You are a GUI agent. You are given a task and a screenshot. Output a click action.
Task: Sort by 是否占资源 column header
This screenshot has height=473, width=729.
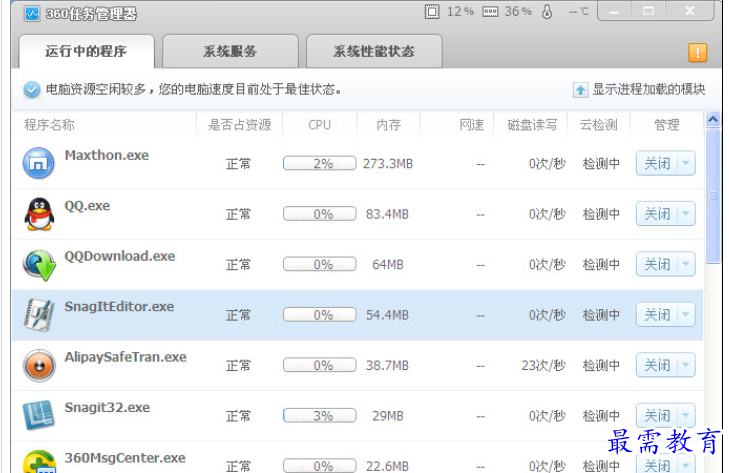click(x=239, y=125)
